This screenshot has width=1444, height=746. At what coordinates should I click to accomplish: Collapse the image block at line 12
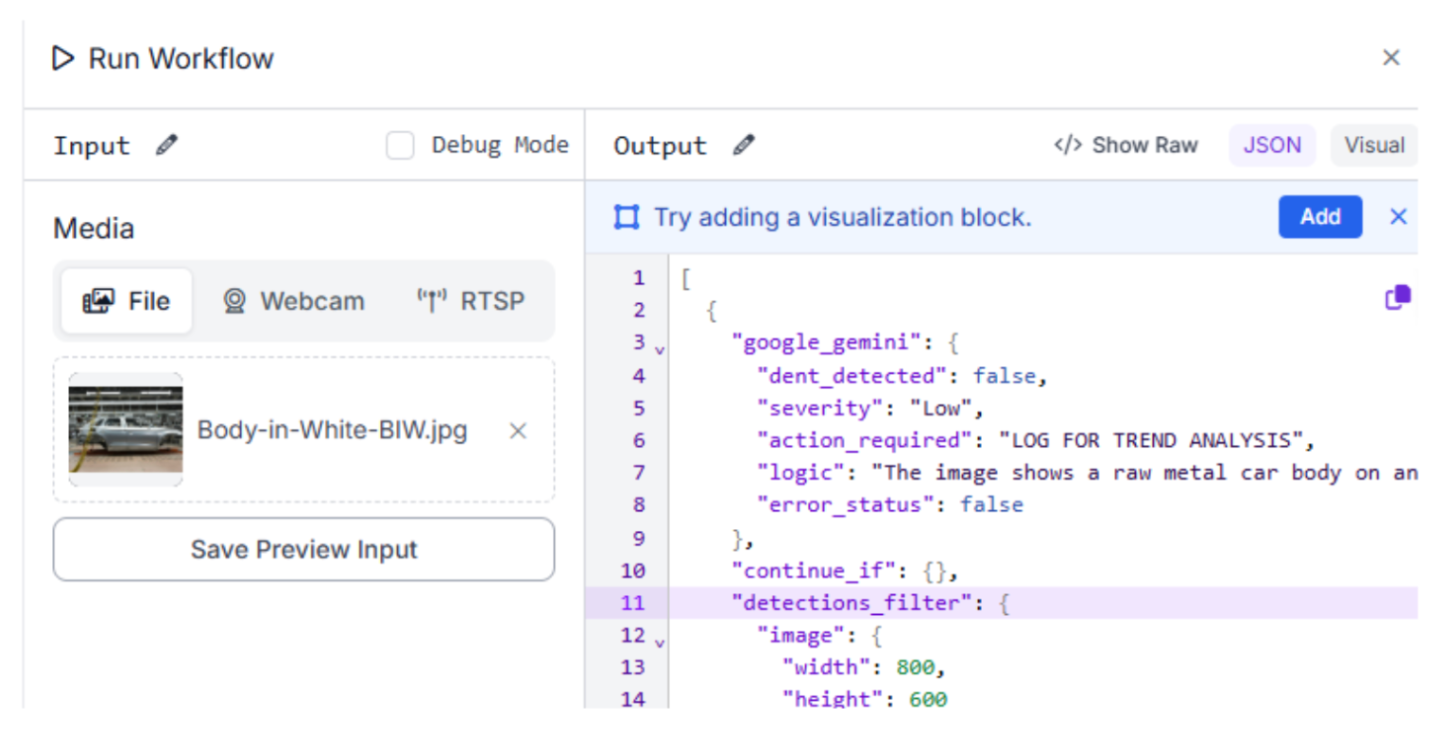[659, 642]
